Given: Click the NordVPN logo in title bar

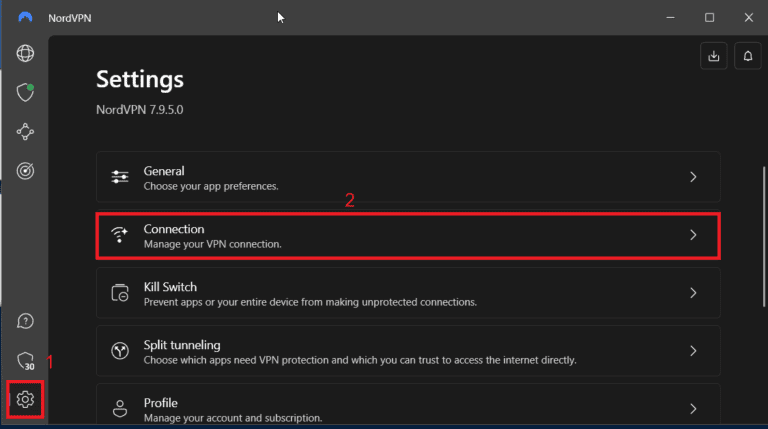Looking at the screenshot, I should [x=24, y=17].
